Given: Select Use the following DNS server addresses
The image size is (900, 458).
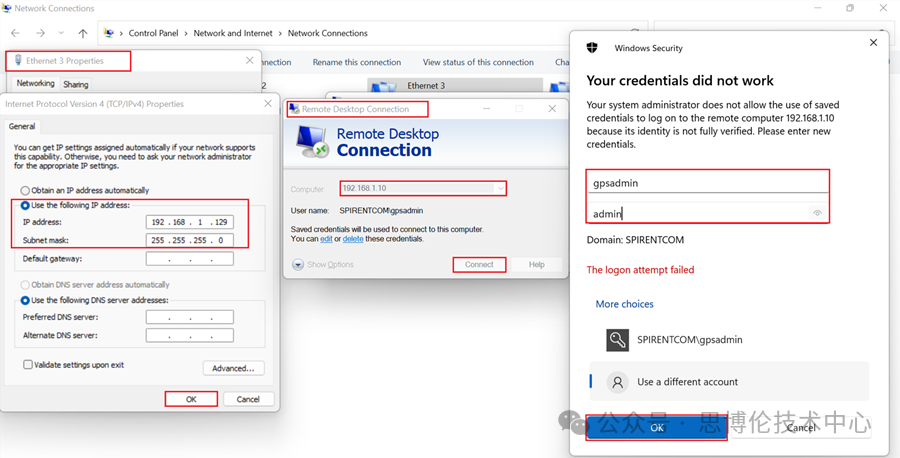Looking at the screenshot, I should [x=95, y=300].
